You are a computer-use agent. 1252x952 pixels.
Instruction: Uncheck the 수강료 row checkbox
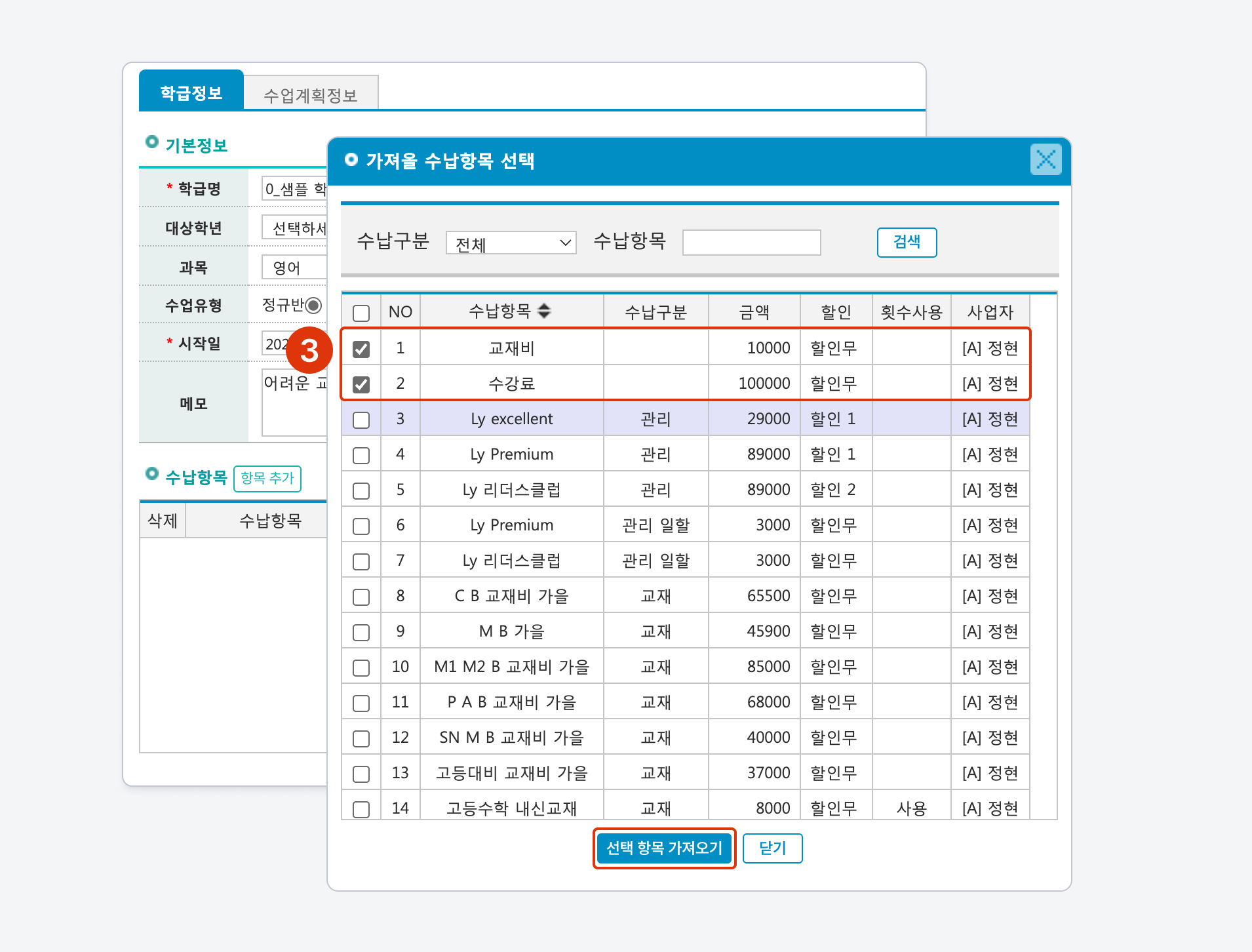click(x=361, y=384)
